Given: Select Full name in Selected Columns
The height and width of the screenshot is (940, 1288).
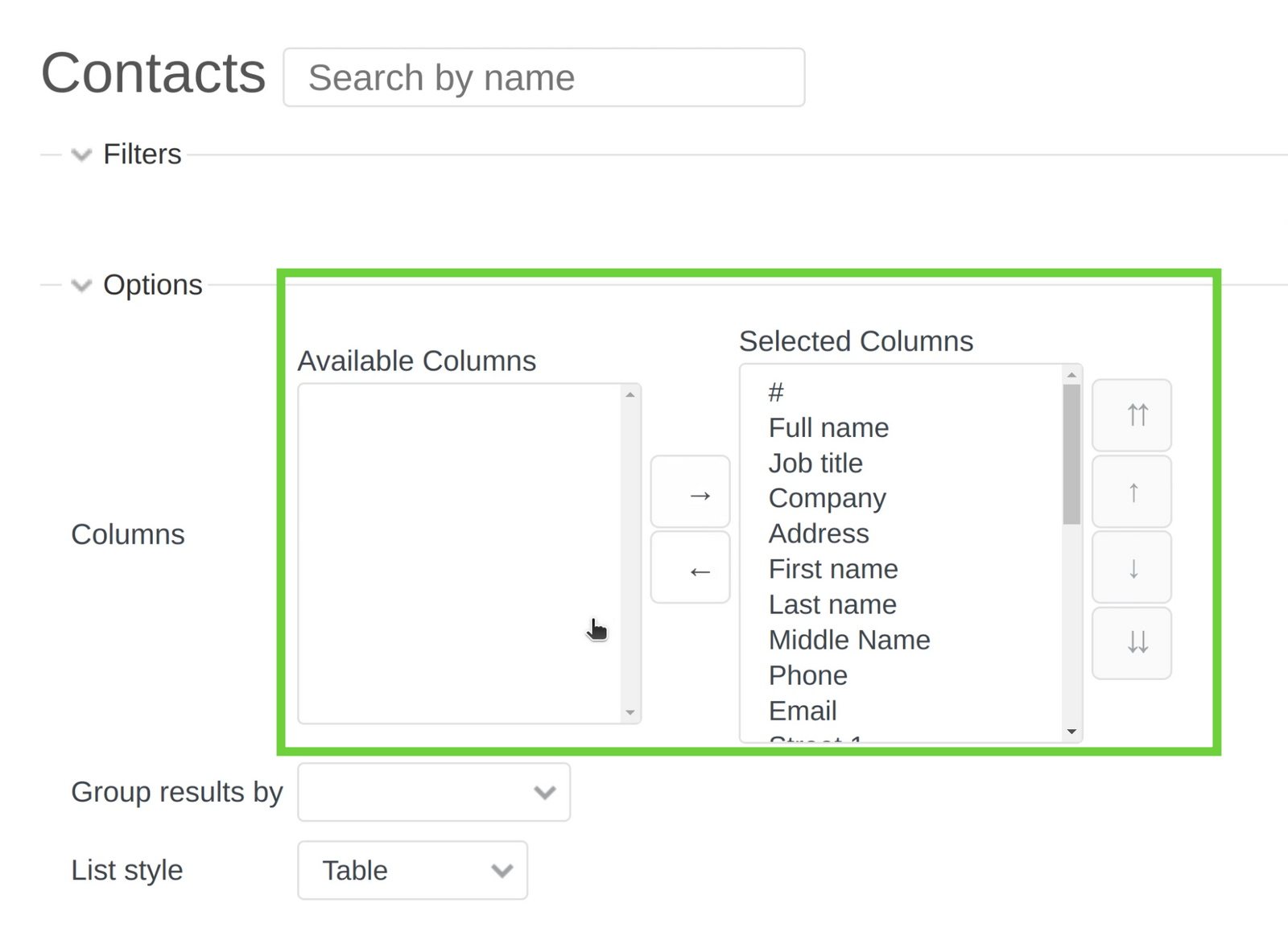Looking at the screenshot, I should (828, 427).
